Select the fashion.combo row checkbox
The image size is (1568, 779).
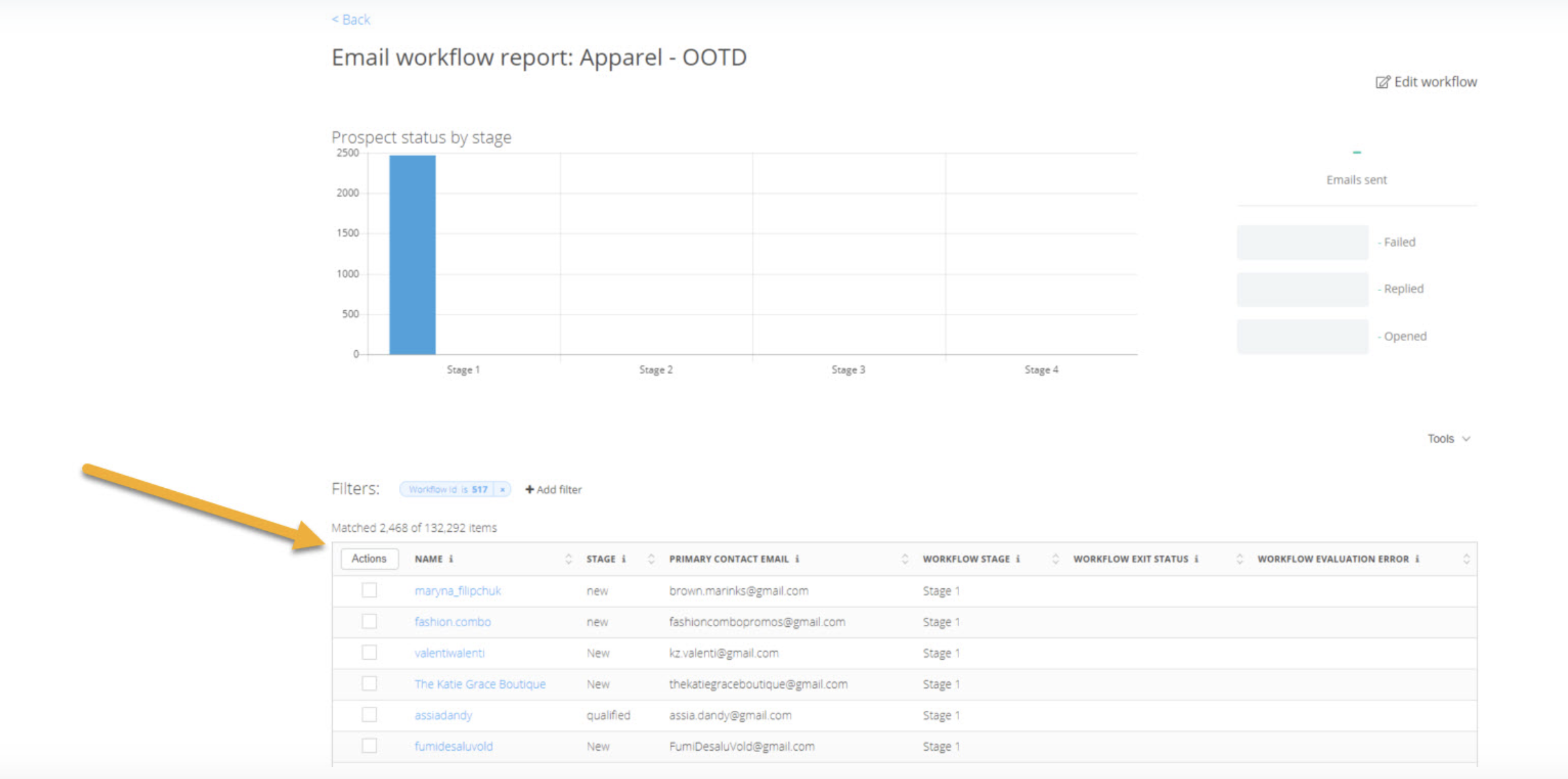tap(369, 622)
